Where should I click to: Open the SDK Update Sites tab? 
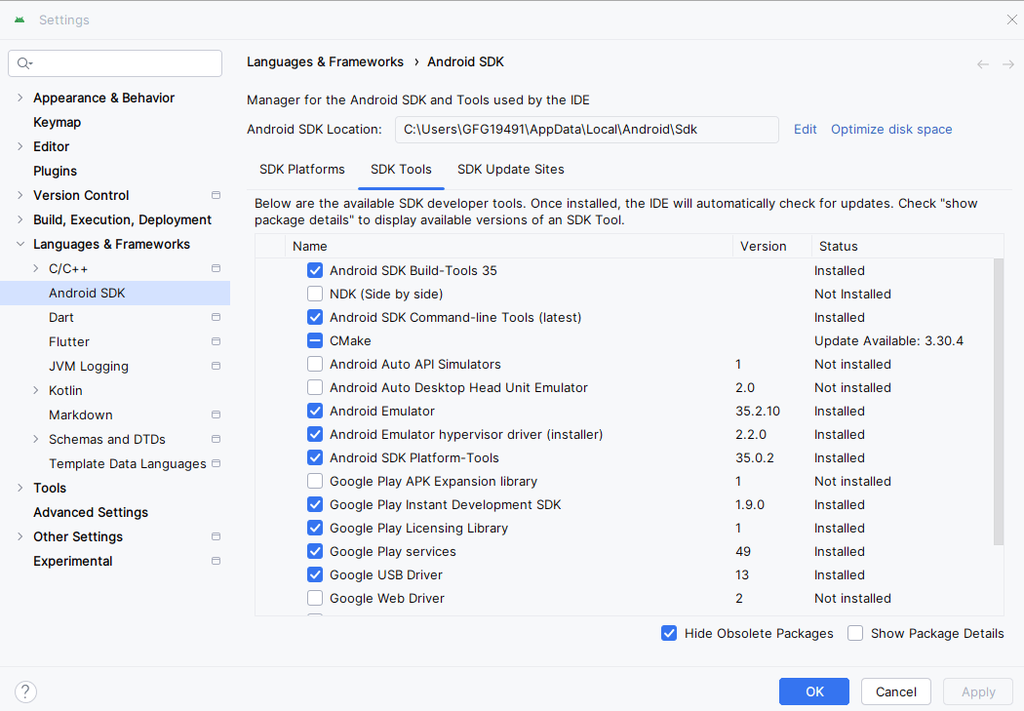coord(510,169)
